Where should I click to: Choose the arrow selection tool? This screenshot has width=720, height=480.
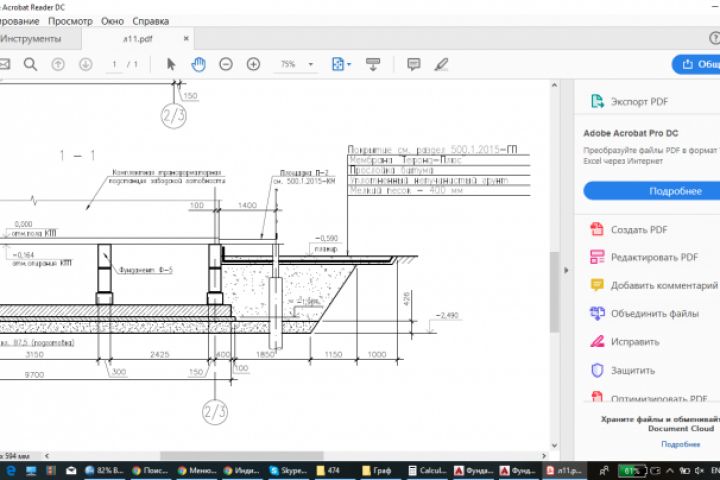click(x=171, y=64)
